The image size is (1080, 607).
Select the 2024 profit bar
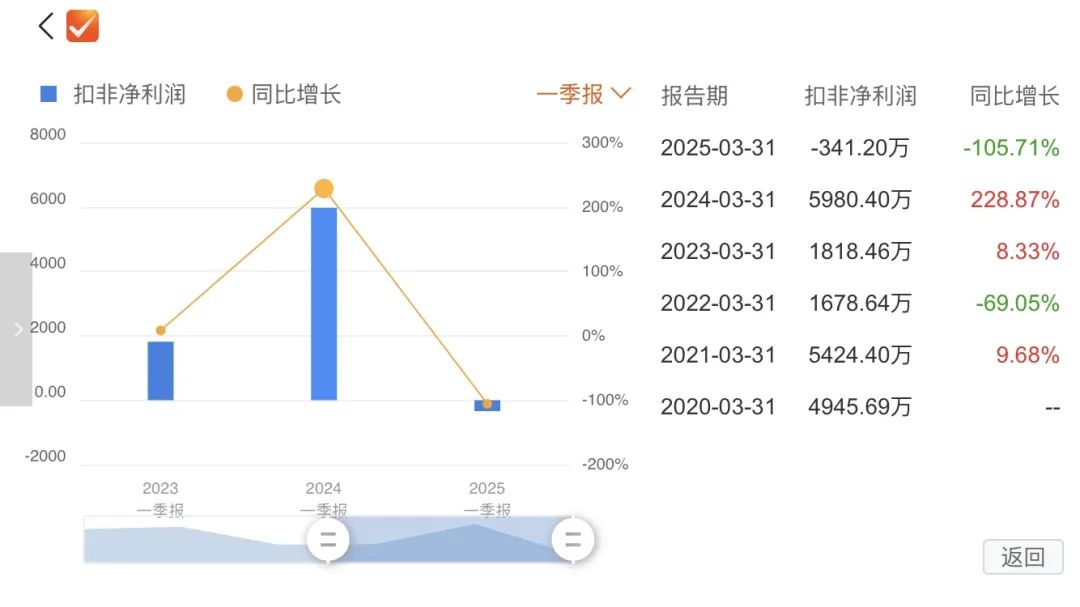click(x=324, y=304)
